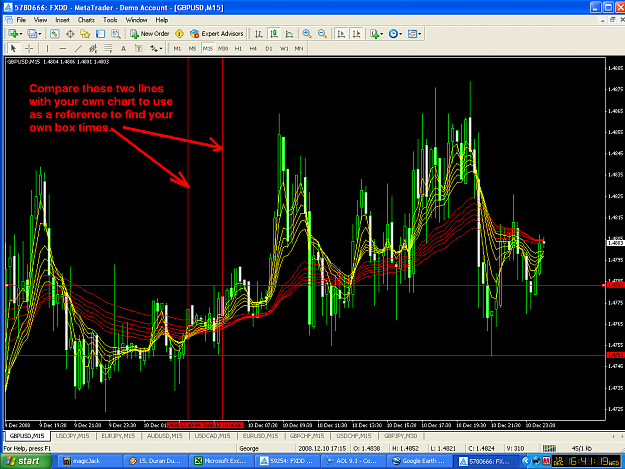The image size is (625, 469).
Task: Click the Windows start button
Action: tap(26, 461)
